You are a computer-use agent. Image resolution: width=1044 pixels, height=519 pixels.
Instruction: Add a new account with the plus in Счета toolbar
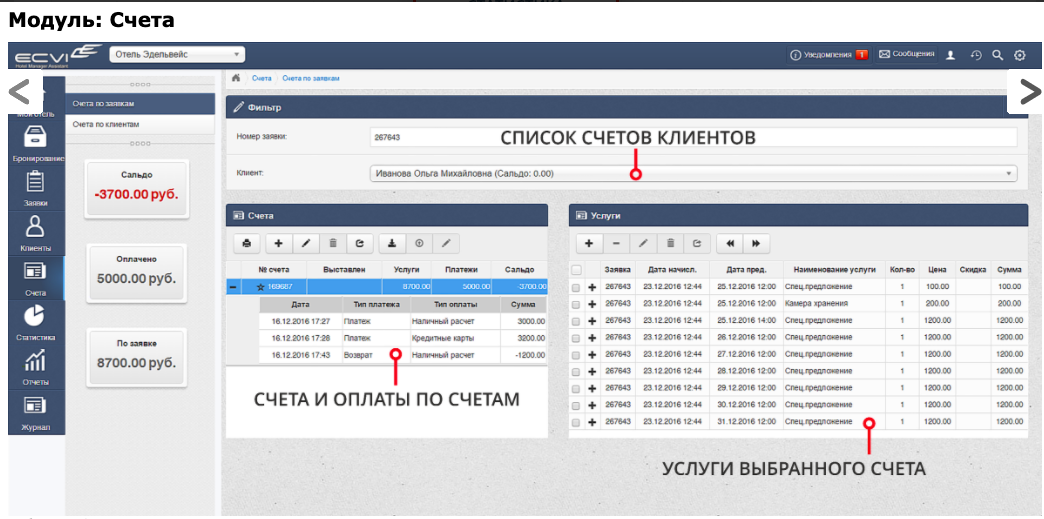(279, 244)
